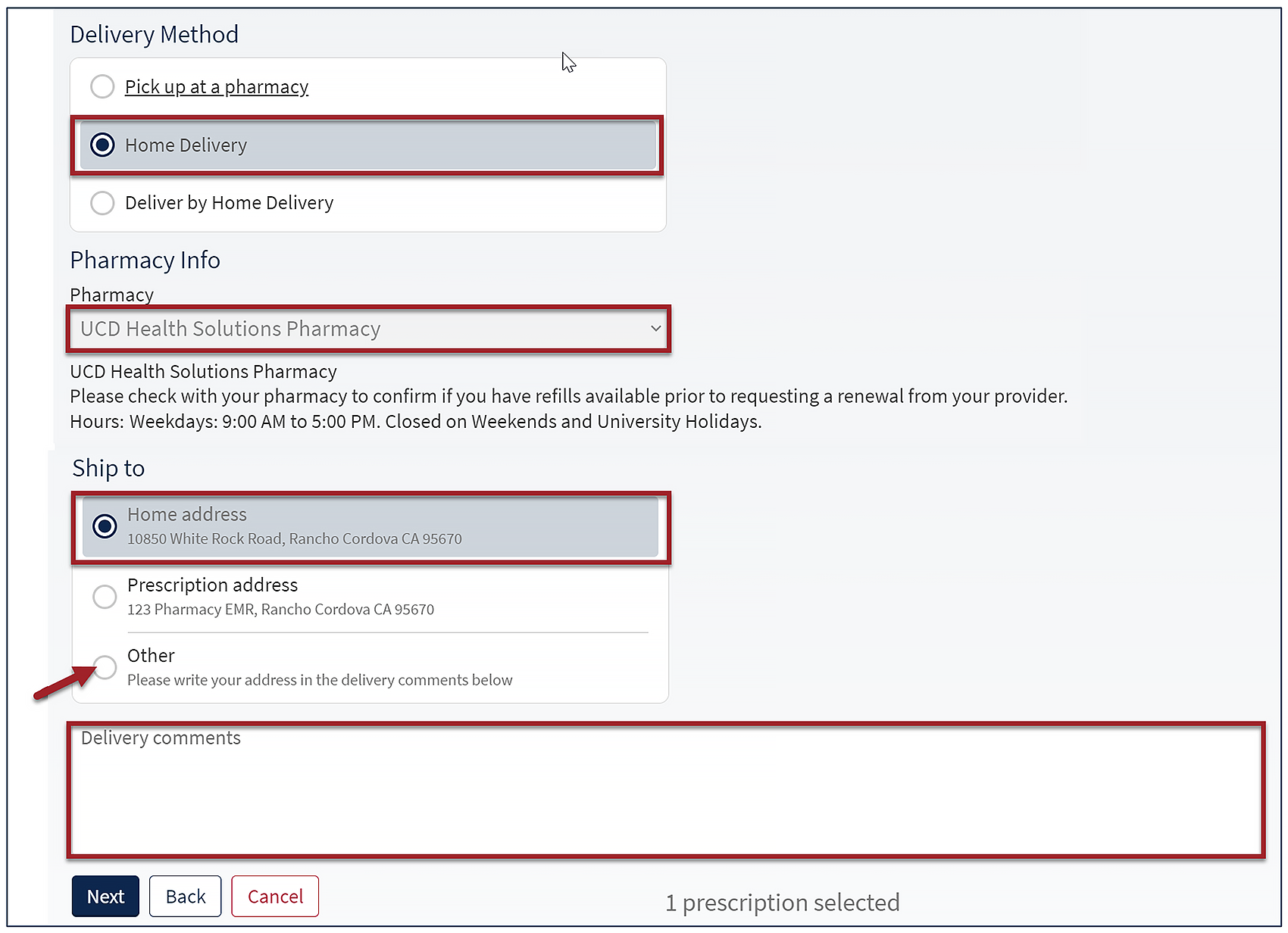
Task: Click the highlighted 'Home Delivery' label
Action: pyautogui.click(x=186, y=145)
